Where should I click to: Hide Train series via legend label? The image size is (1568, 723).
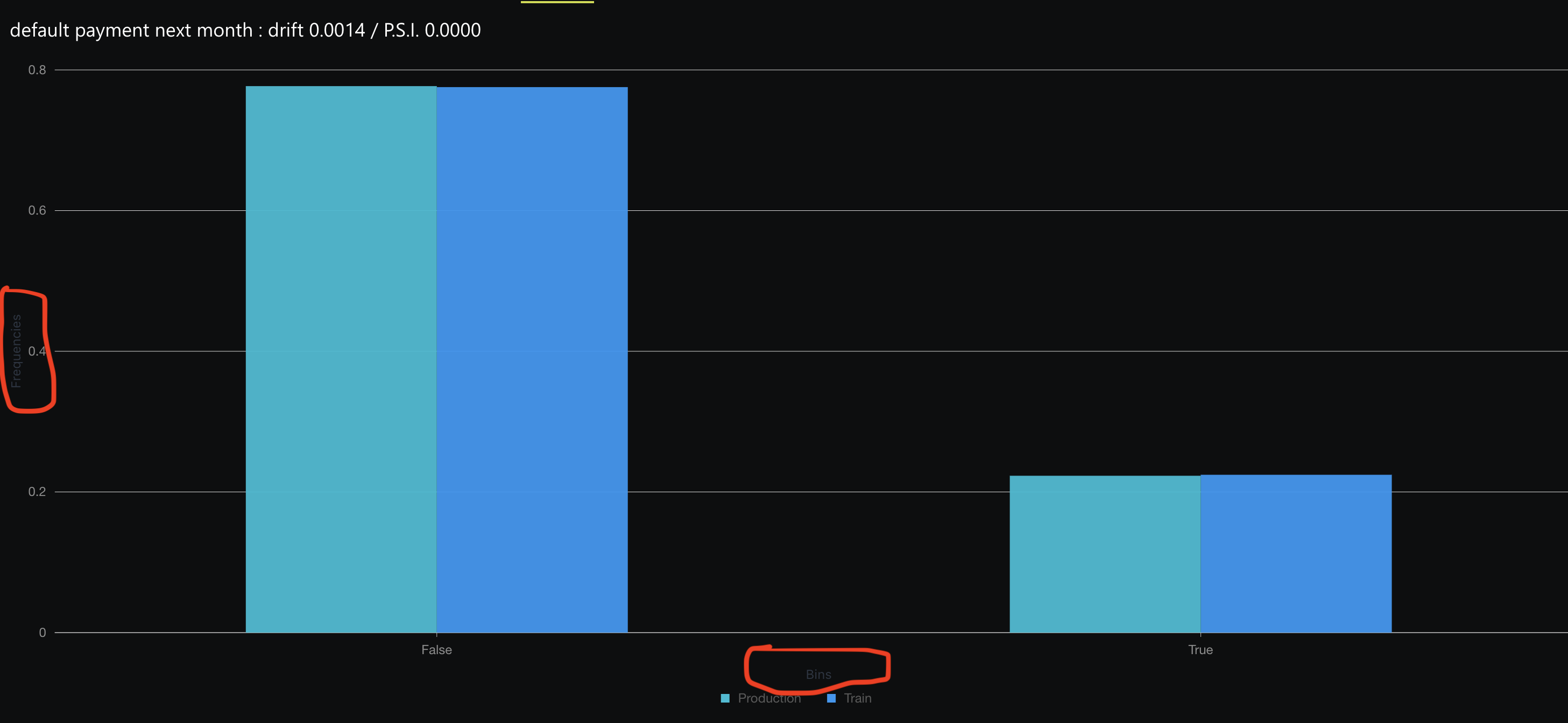[x=857, y=698]
